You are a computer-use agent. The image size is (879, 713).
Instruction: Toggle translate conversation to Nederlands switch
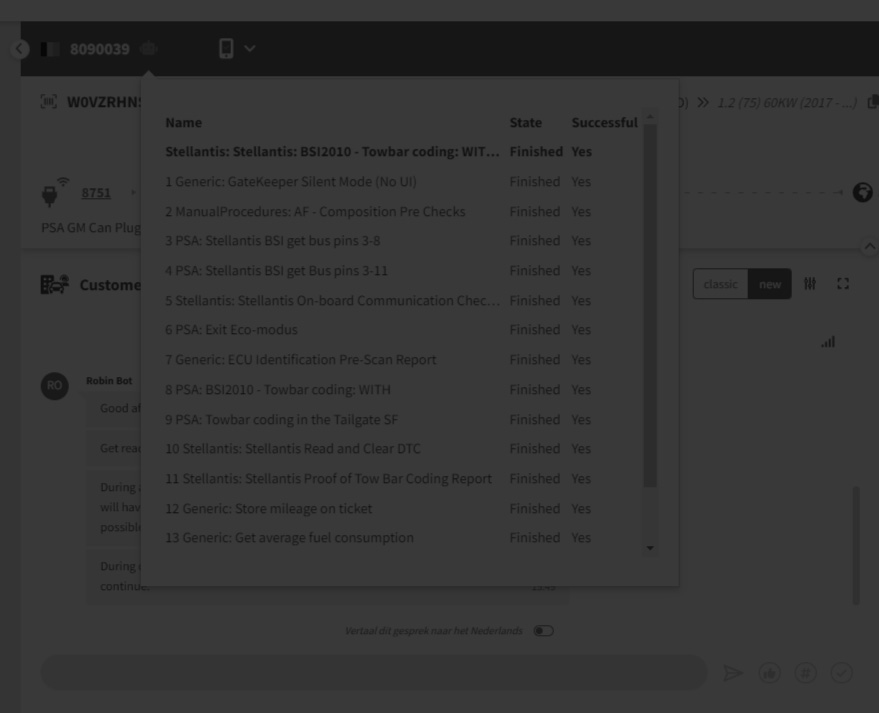coord(543,631)
